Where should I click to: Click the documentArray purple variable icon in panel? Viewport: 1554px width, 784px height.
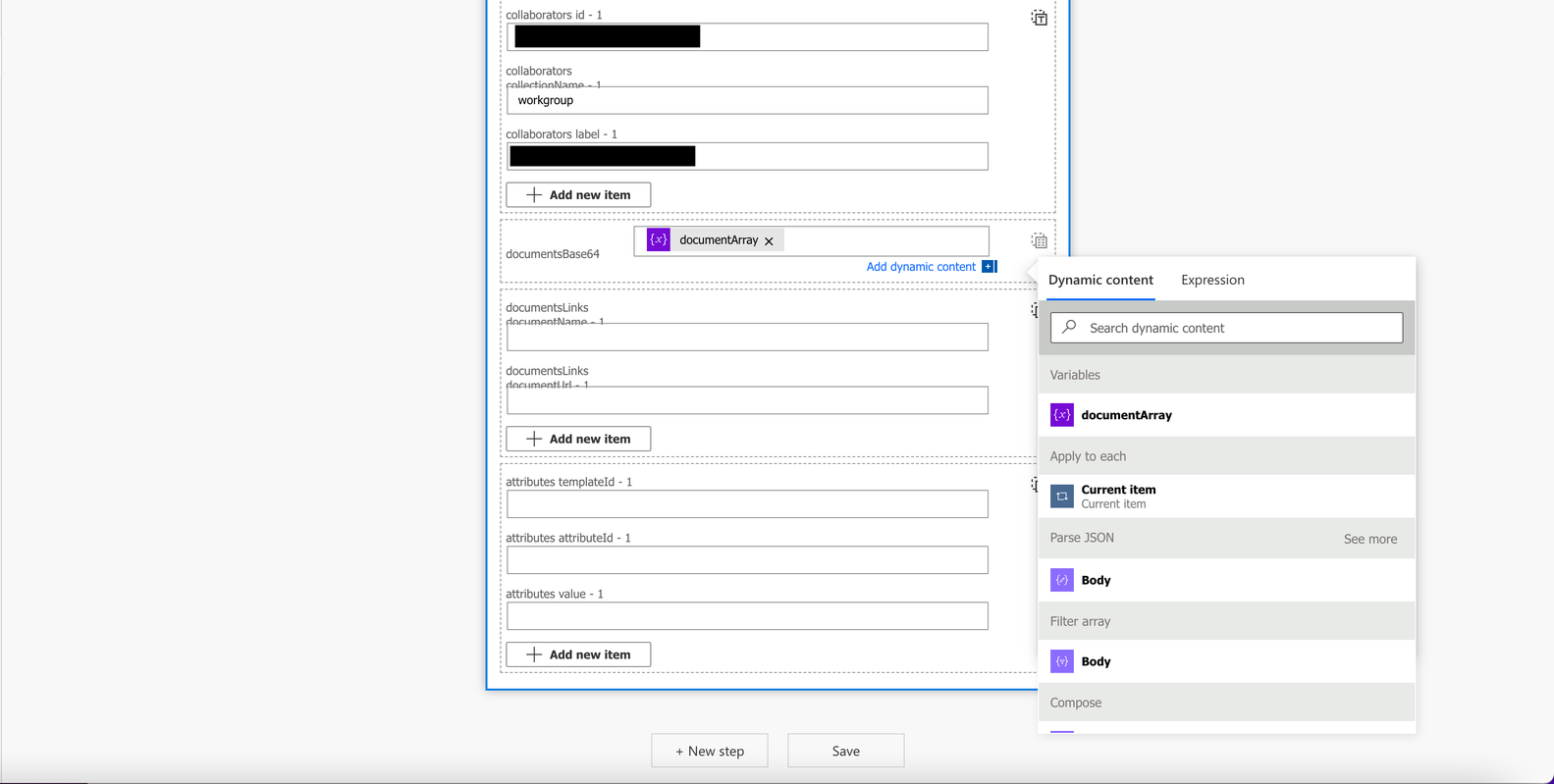pos(1062,415)
